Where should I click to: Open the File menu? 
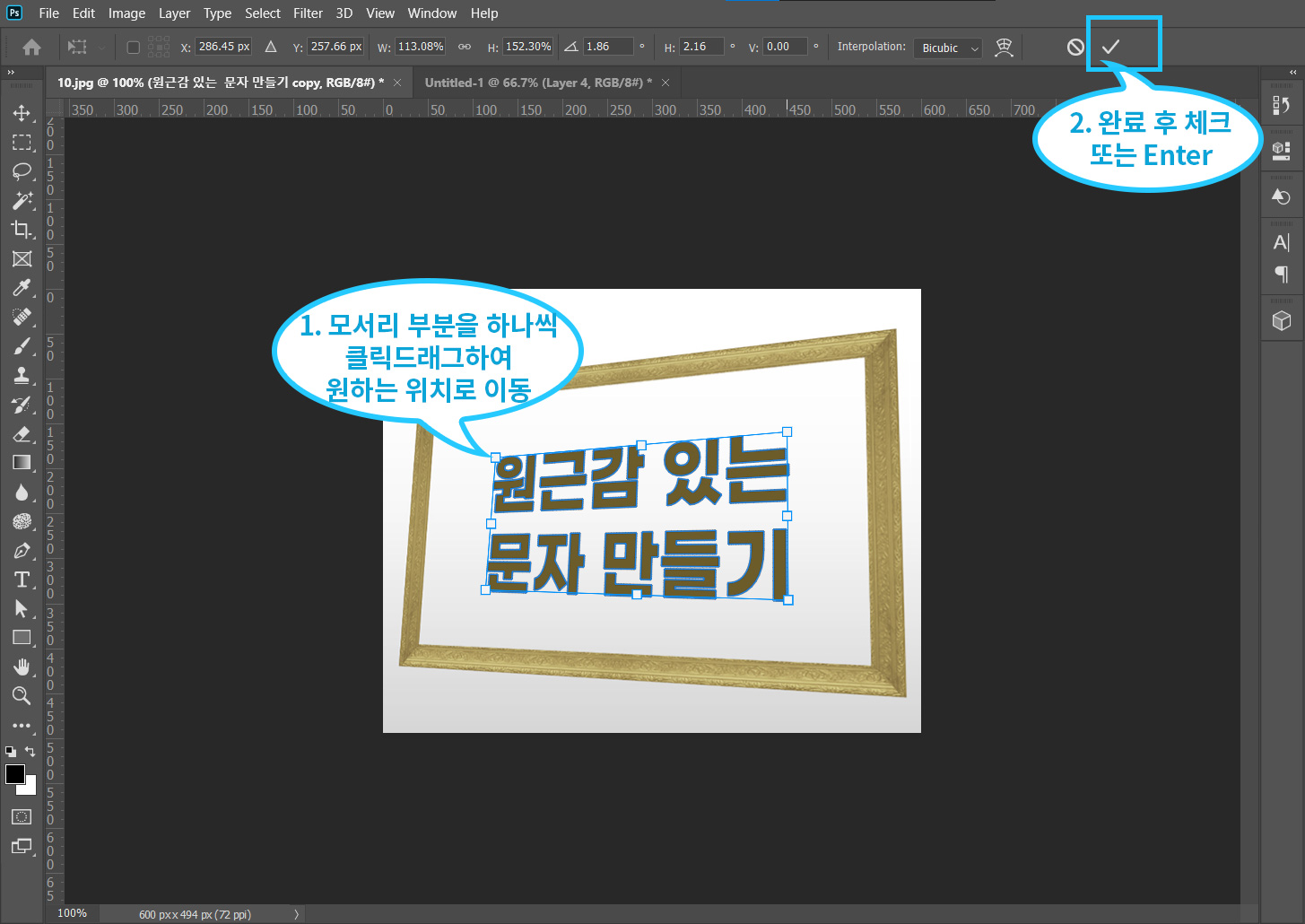[x=49, y=13]
